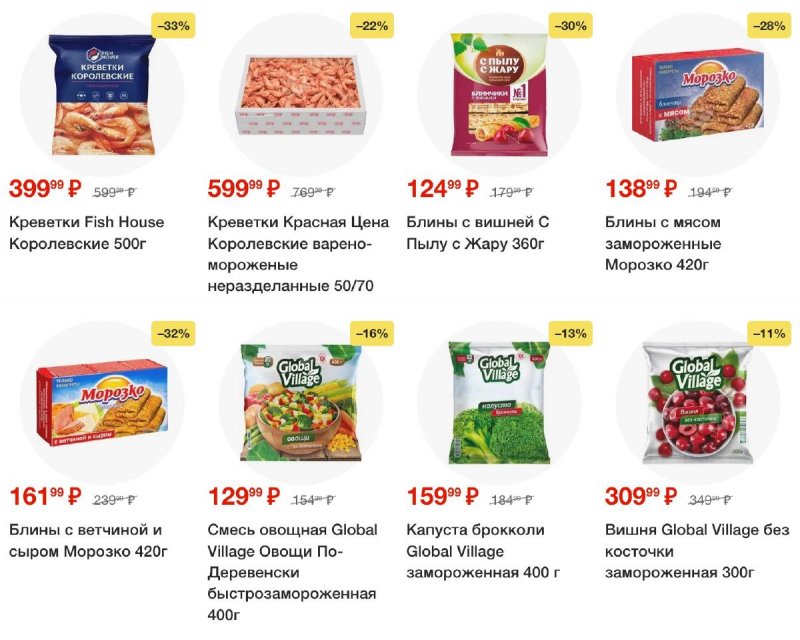This screenshot has height=640, width=800.
Task: Click the −16% discount badge
Action: (372, 334)
